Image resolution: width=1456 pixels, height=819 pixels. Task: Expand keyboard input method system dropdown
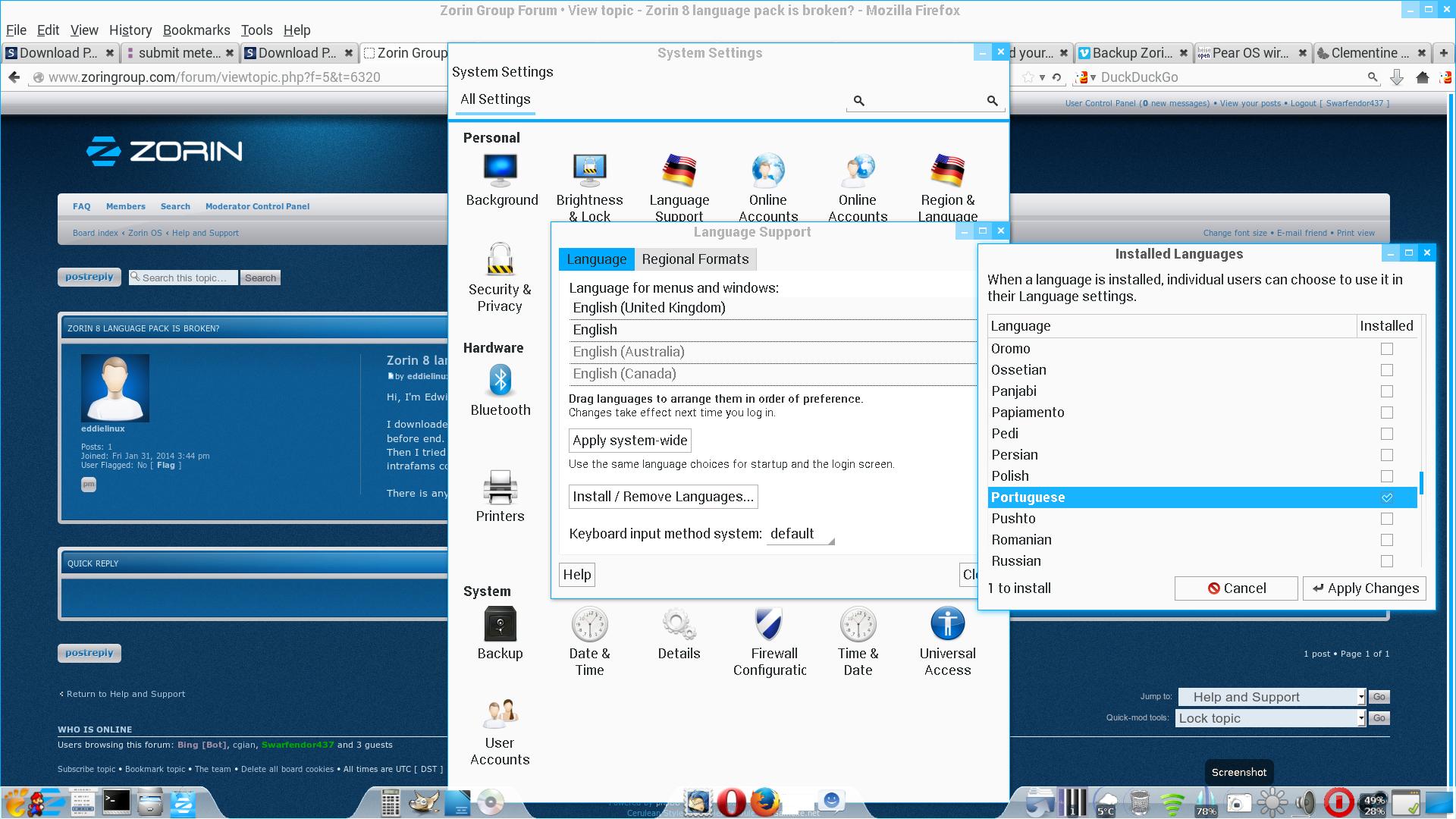tap(801, 534)
